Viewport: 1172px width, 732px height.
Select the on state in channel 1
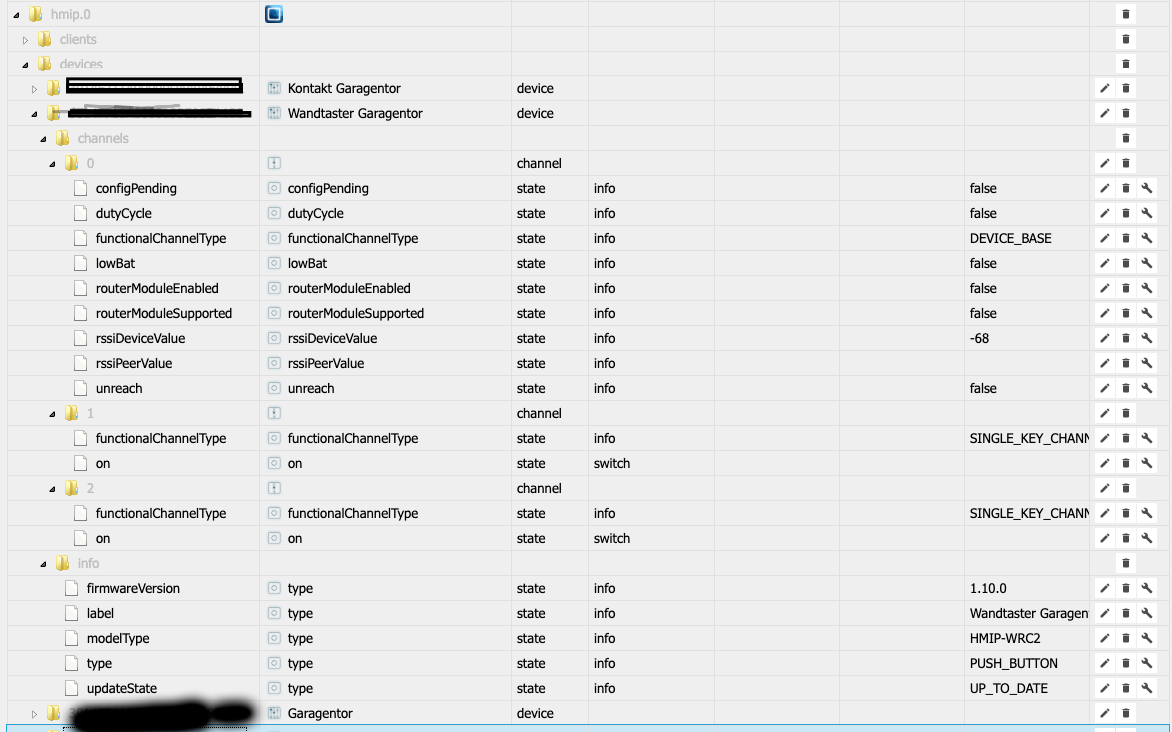point(102,464)
